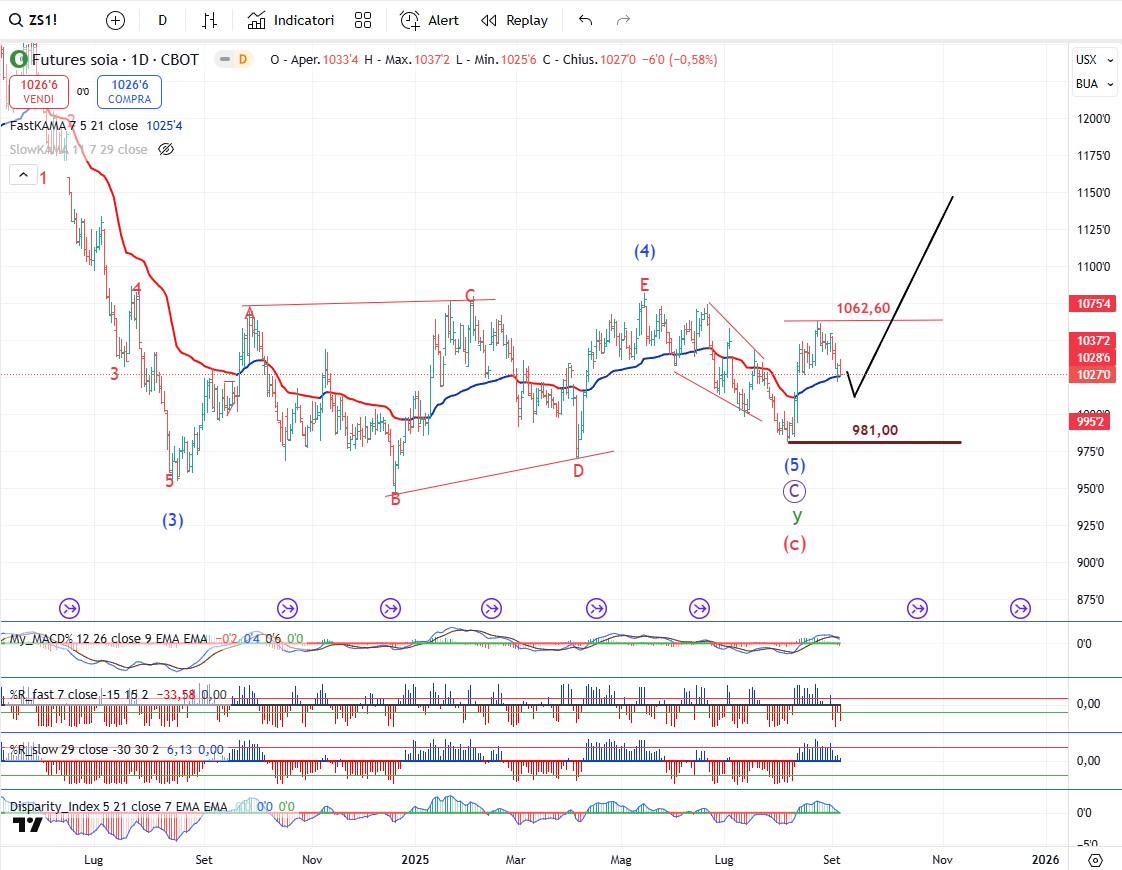
Task: Open the last future event marker before 2026
Action: pyautogui.click(x=1020, y=609)
